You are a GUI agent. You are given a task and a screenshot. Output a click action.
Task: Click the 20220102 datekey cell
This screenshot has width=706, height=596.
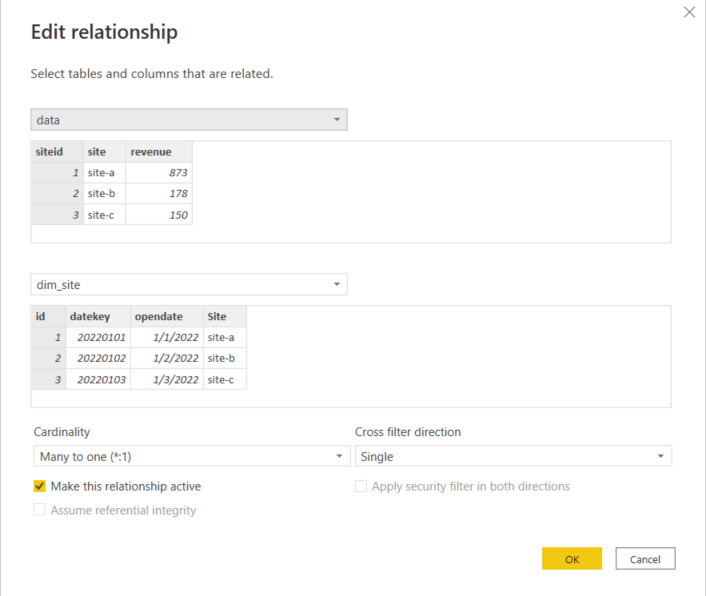point(101,358)
